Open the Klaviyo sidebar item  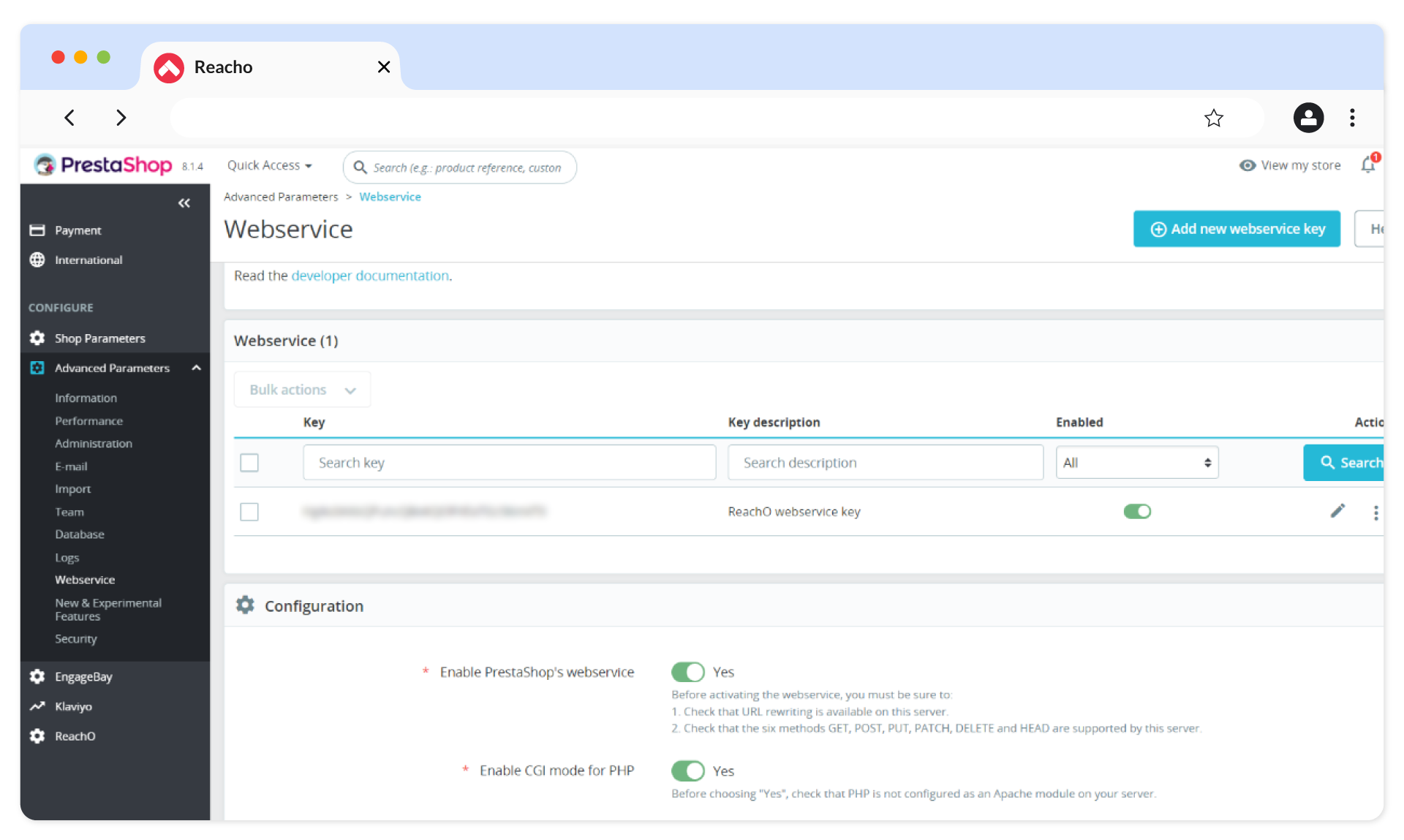(x=73, y=706)
